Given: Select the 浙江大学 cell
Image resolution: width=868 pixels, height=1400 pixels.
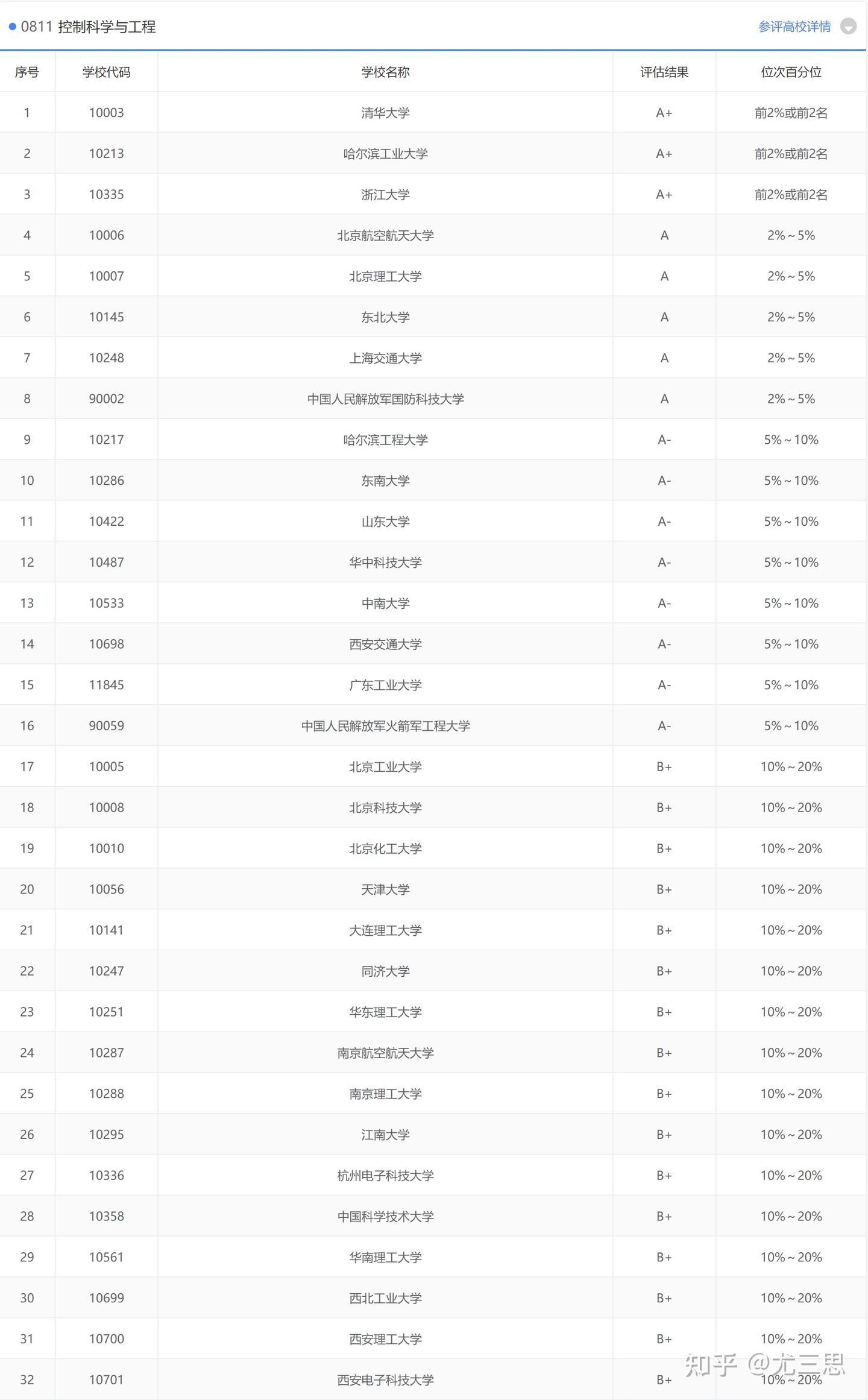Looking at the screenshot, I should pos(385,195).
